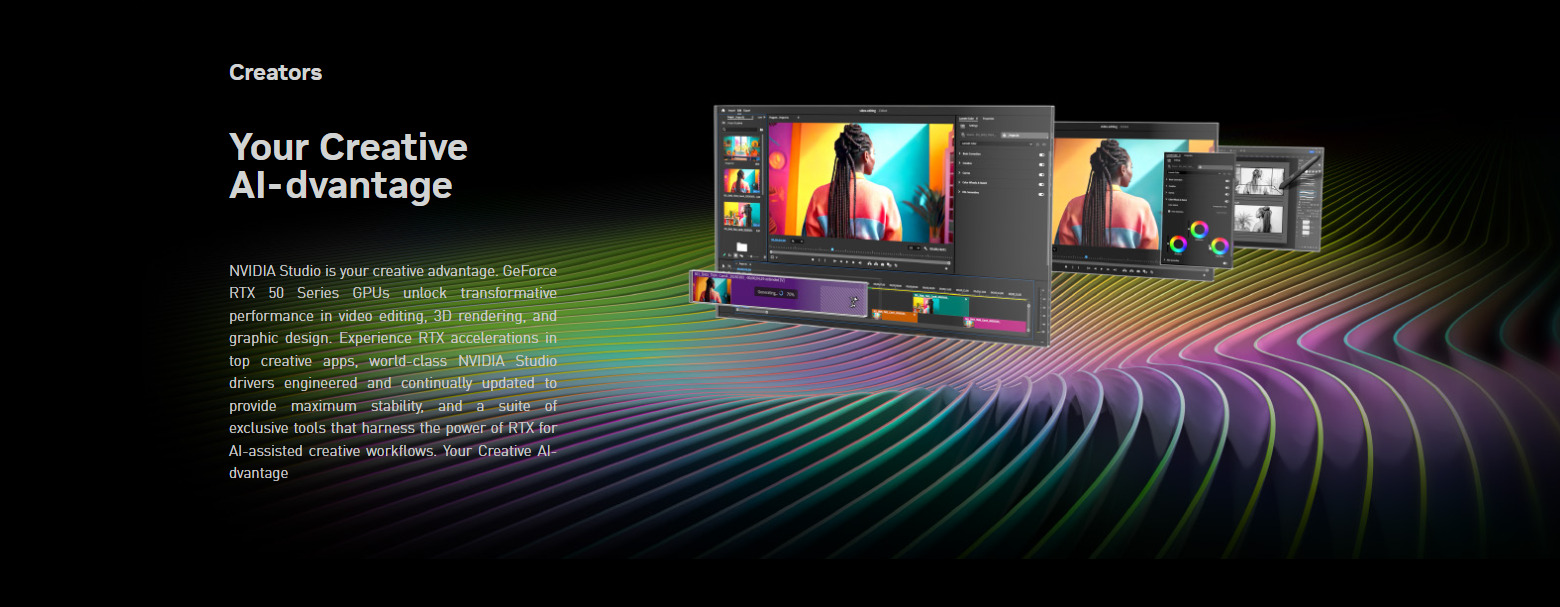The image size is (1560, 607).
Task: Select the pink clip on the editor timeline
Action: [x=995, y=323]
